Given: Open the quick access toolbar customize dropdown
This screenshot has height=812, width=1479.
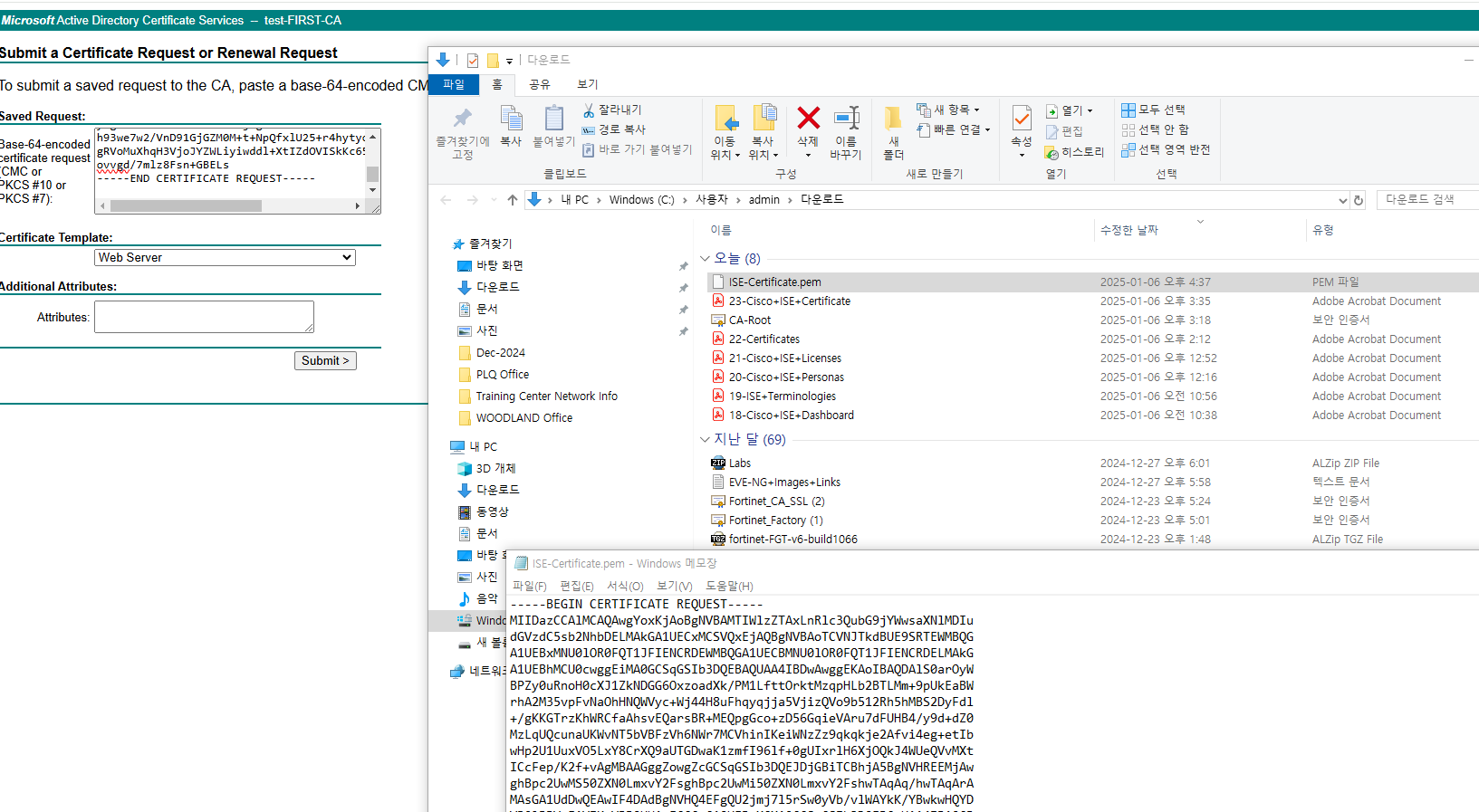Looking at the screenshot, I should 509,61.
